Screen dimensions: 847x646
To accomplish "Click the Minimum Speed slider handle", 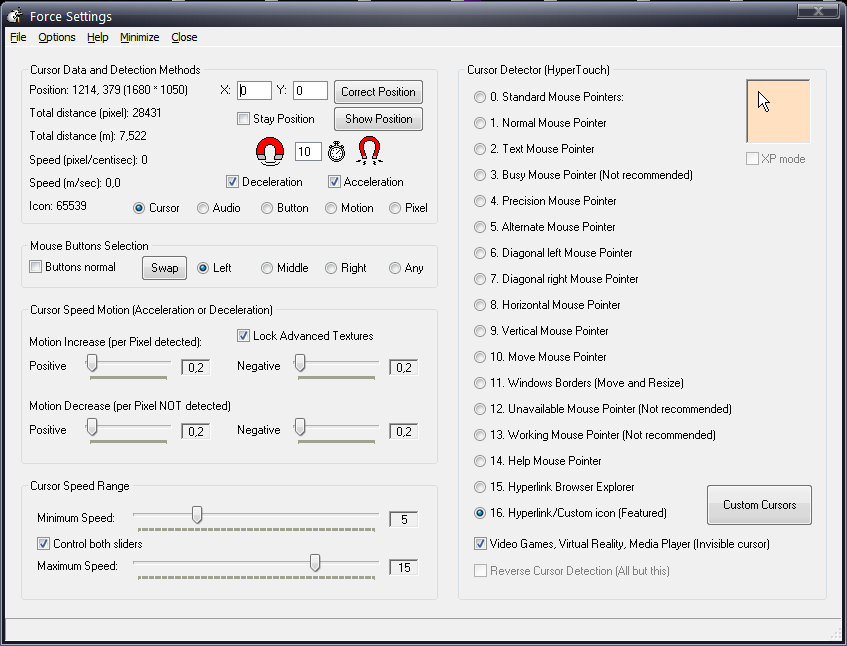I will point(197,515).
